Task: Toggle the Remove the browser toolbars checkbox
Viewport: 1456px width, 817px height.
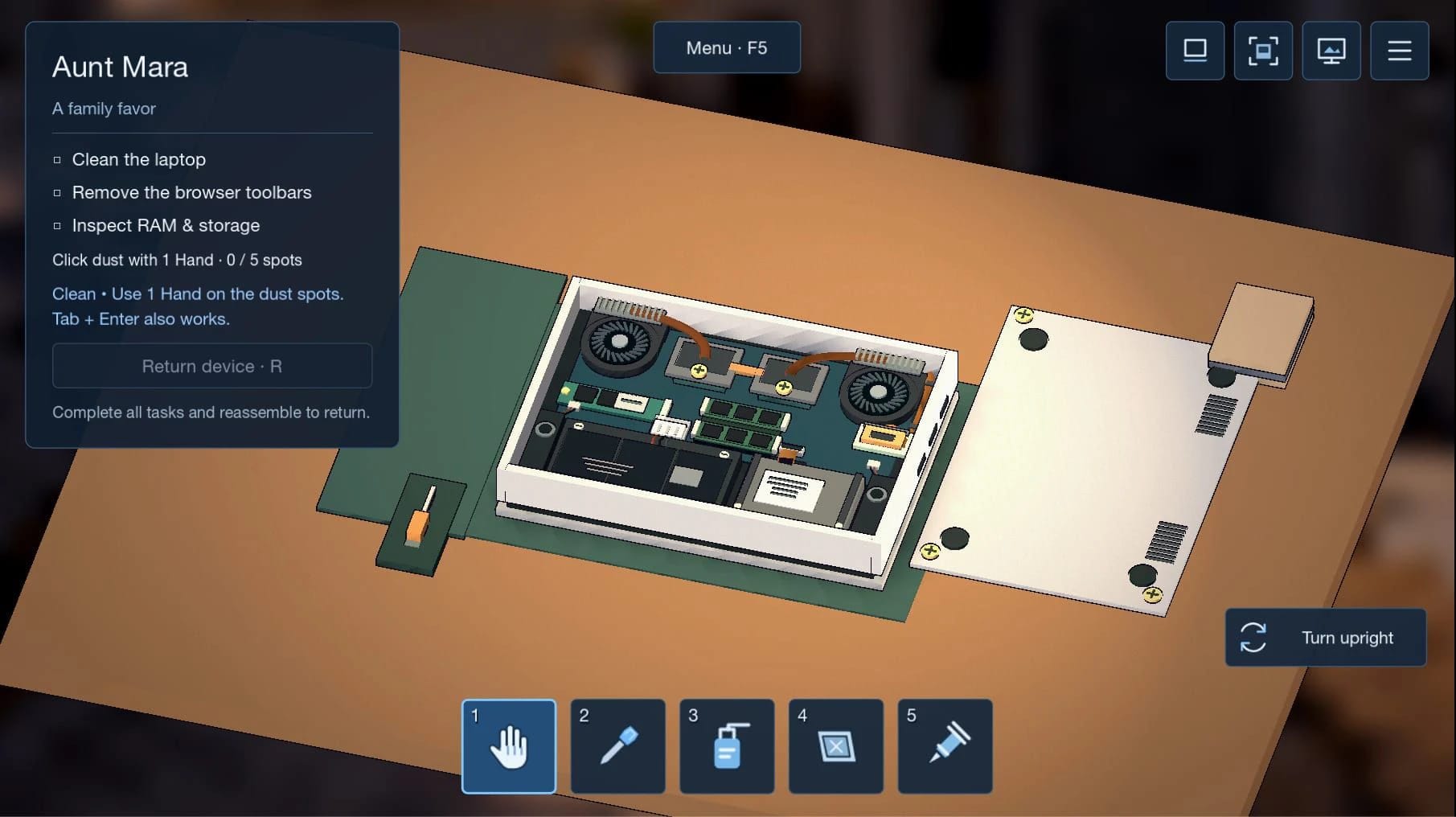Action: click(57, 193)
